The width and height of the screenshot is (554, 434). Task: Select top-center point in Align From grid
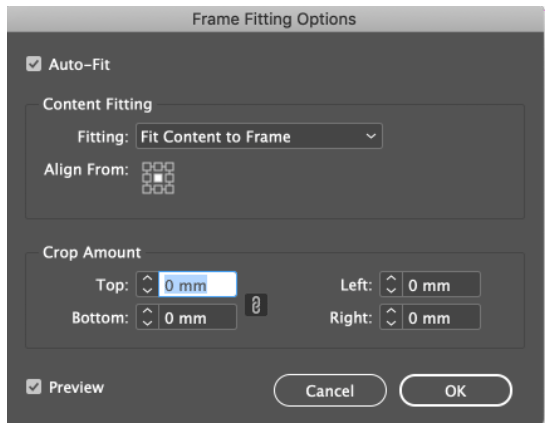tap(158, 167)
